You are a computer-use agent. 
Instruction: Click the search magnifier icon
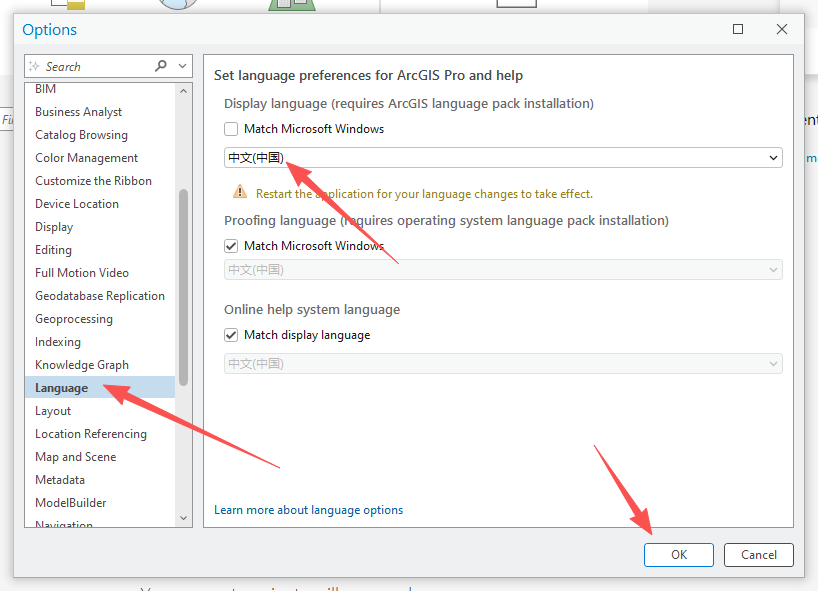tap(161, 66)
